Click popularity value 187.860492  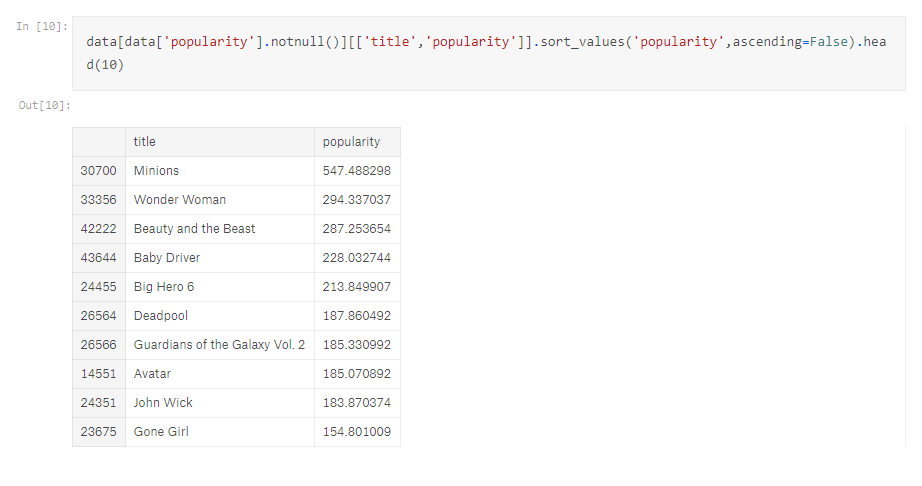(x=358, y=316)
